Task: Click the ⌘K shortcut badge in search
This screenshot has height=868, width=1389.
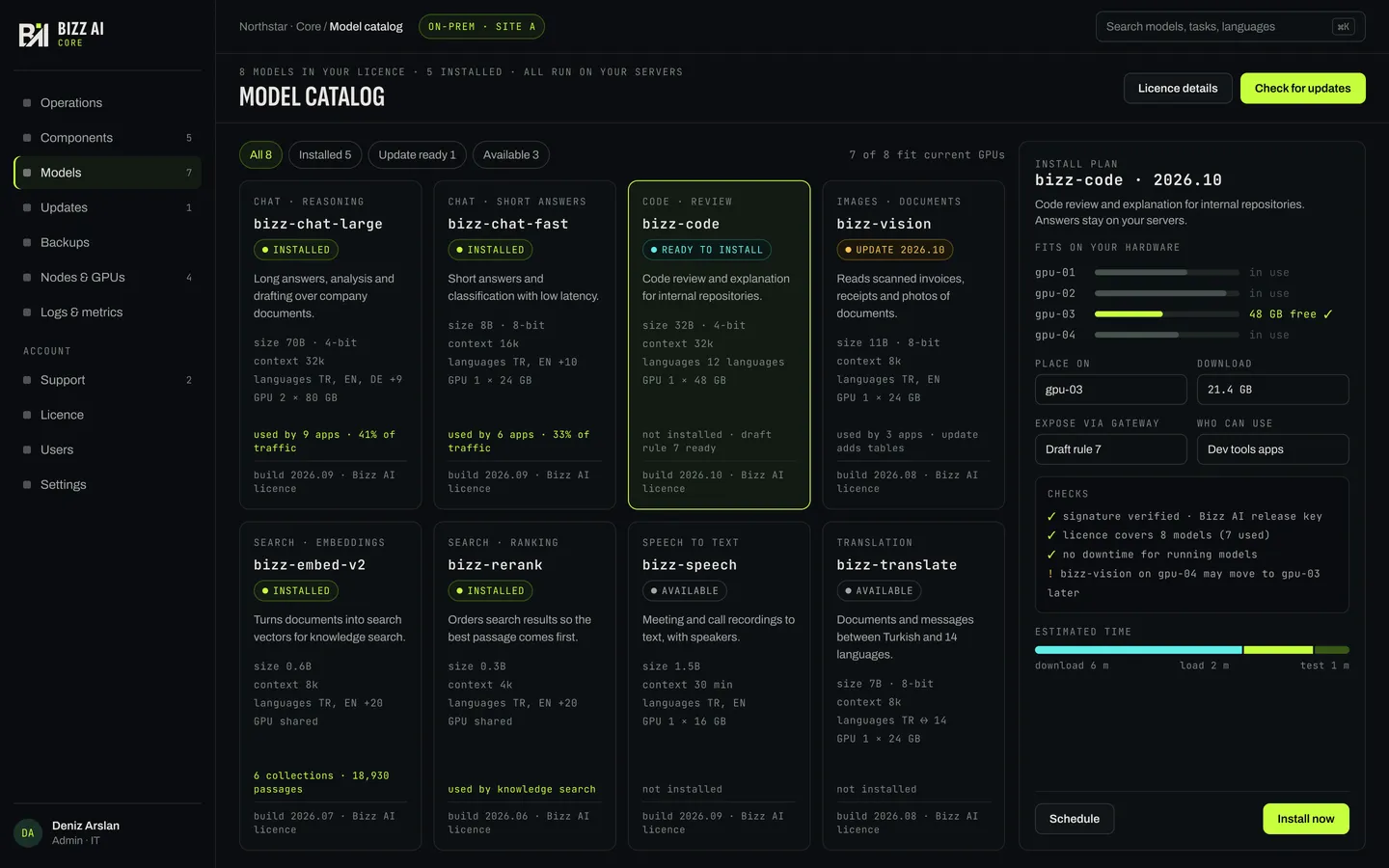Action: pos(1343,27)
